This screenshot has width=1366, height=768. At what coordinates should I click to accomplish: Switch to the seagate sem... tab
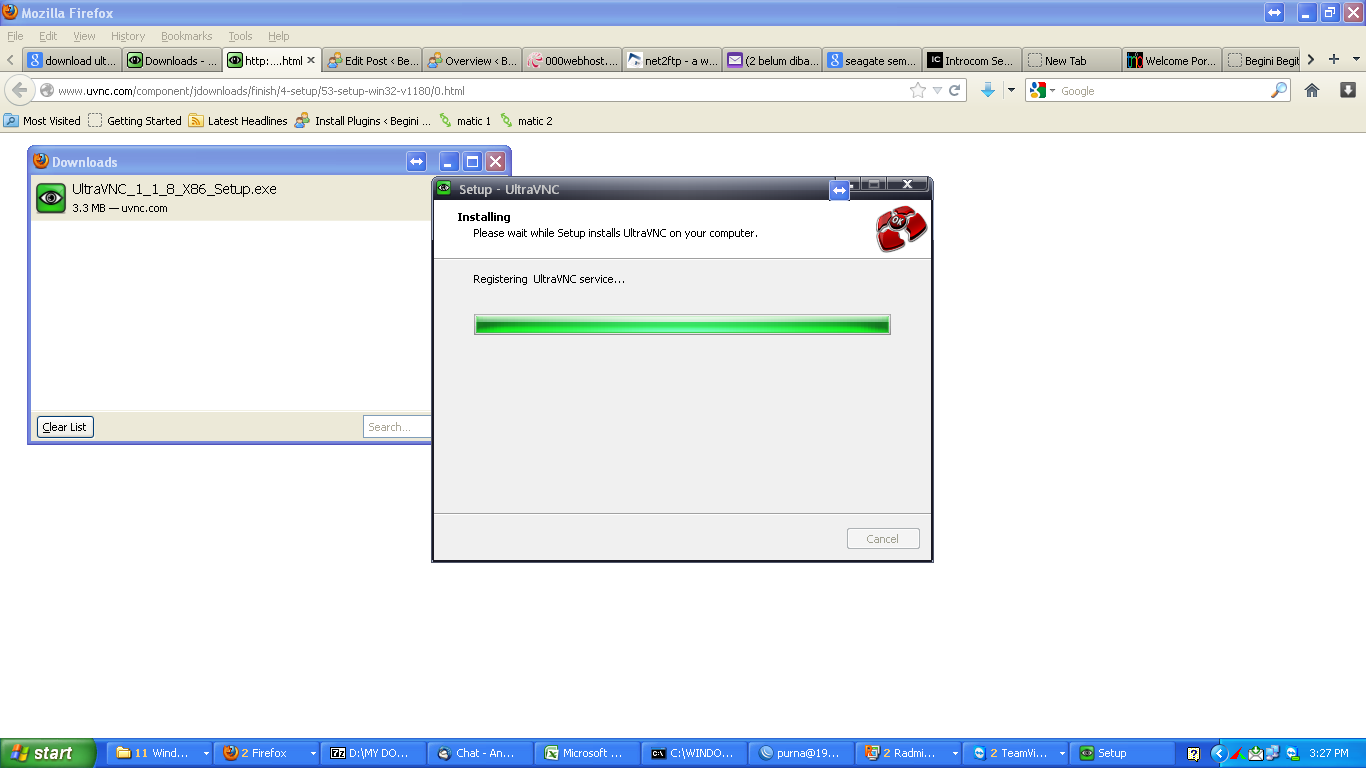coord(873,60)
